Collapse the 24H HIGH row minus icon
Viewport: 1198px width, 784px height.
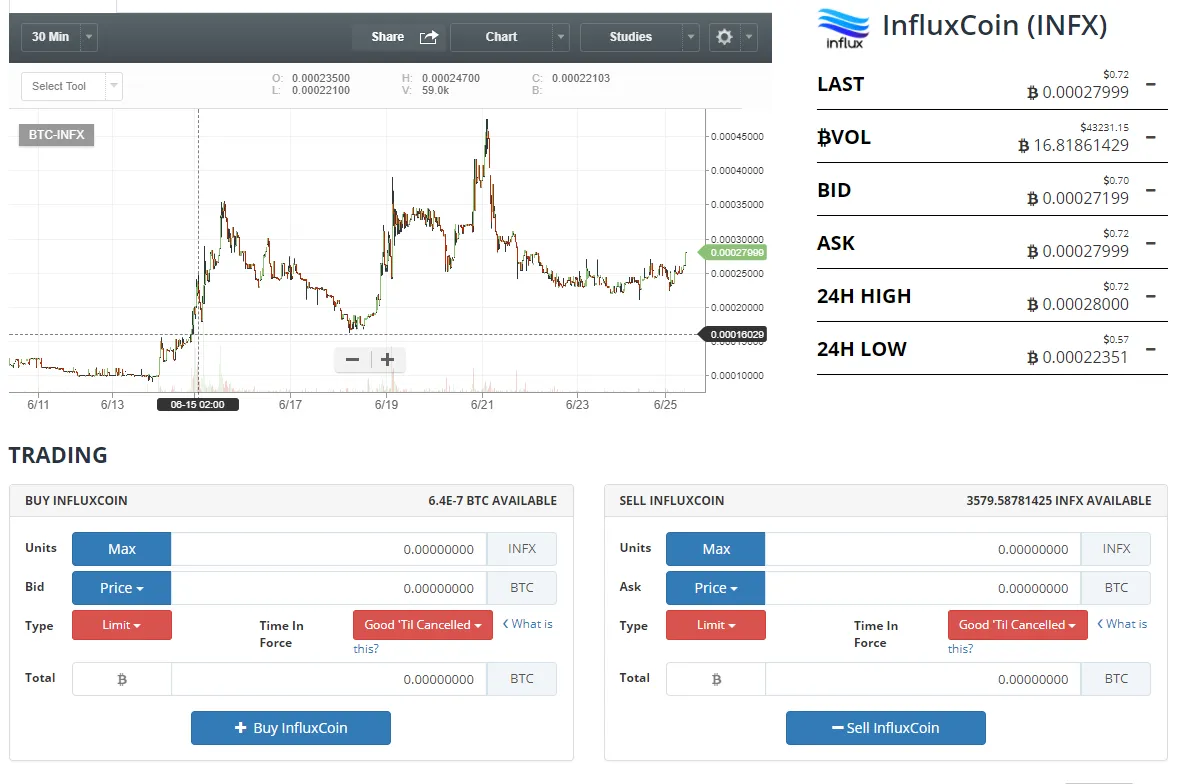click(1151, 296)
